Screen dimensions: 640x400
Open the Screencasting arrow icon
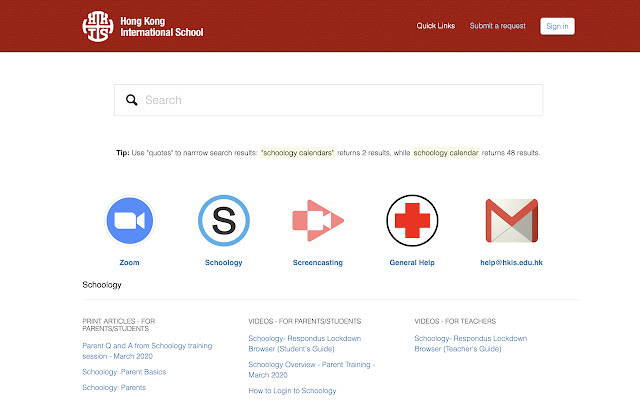click(318, 220)
